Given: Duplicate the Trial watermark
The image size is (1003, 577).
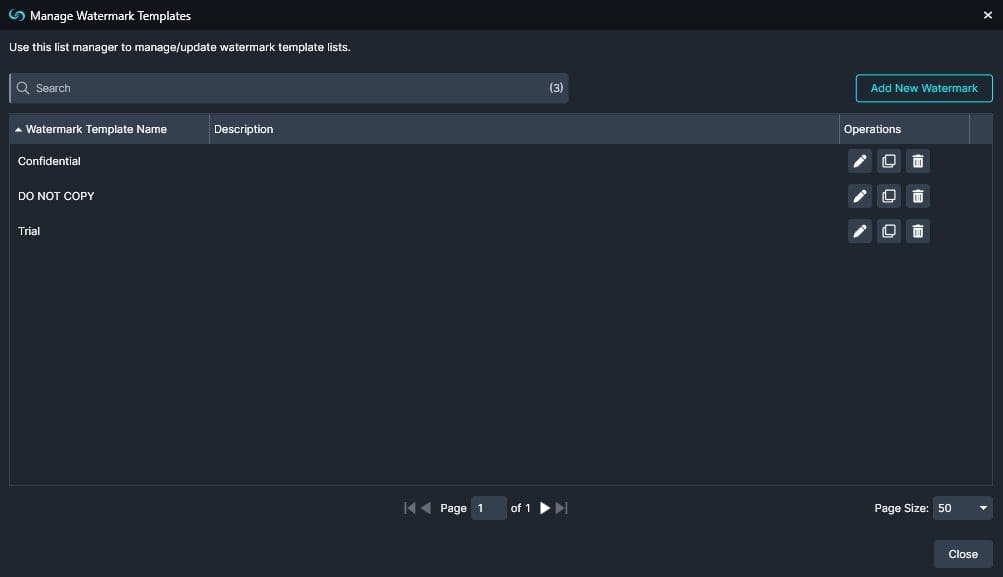Looking at the screenshot, I should coord(888,230).
